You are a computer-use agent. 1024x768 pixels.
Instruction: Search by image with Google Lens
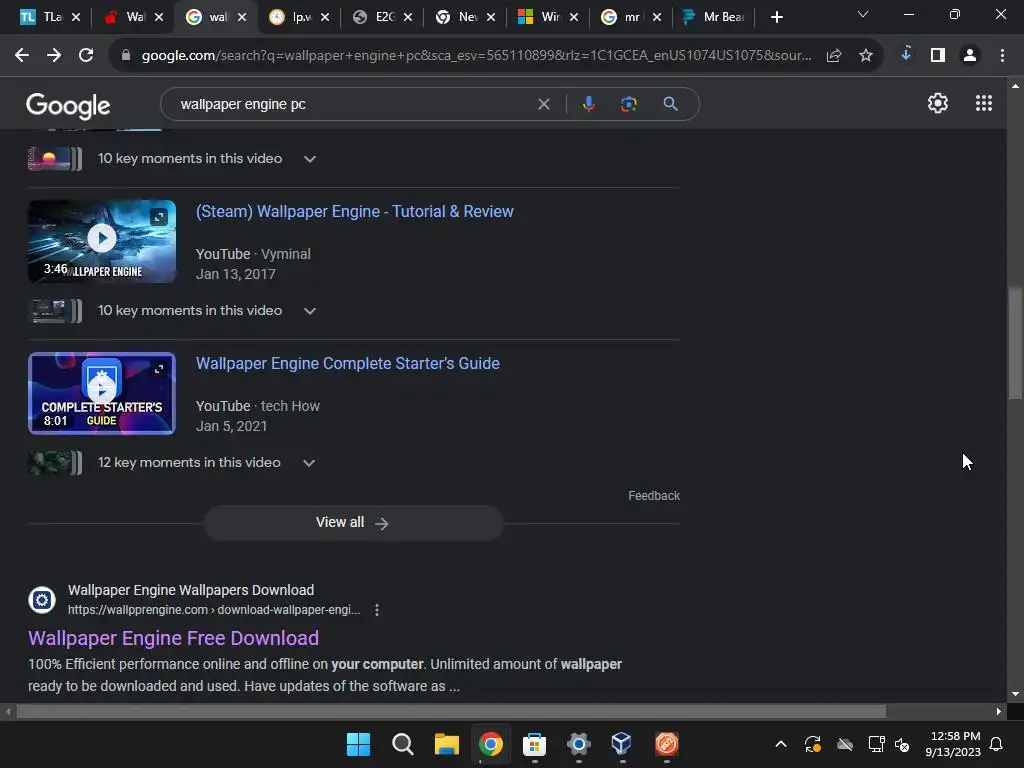[629, 104]
